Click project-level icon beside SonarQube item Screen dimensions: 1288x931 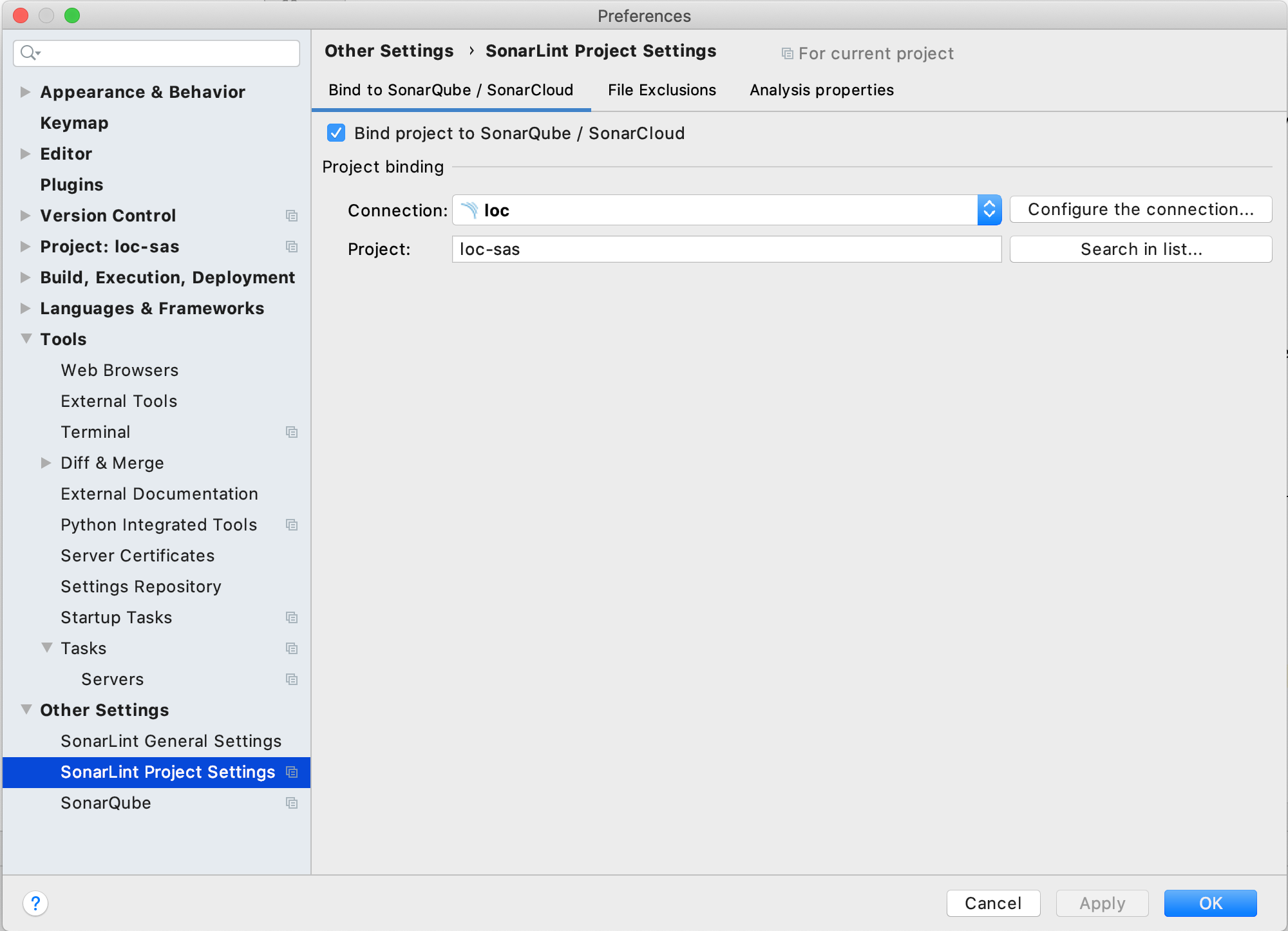(x=292, y=803)
